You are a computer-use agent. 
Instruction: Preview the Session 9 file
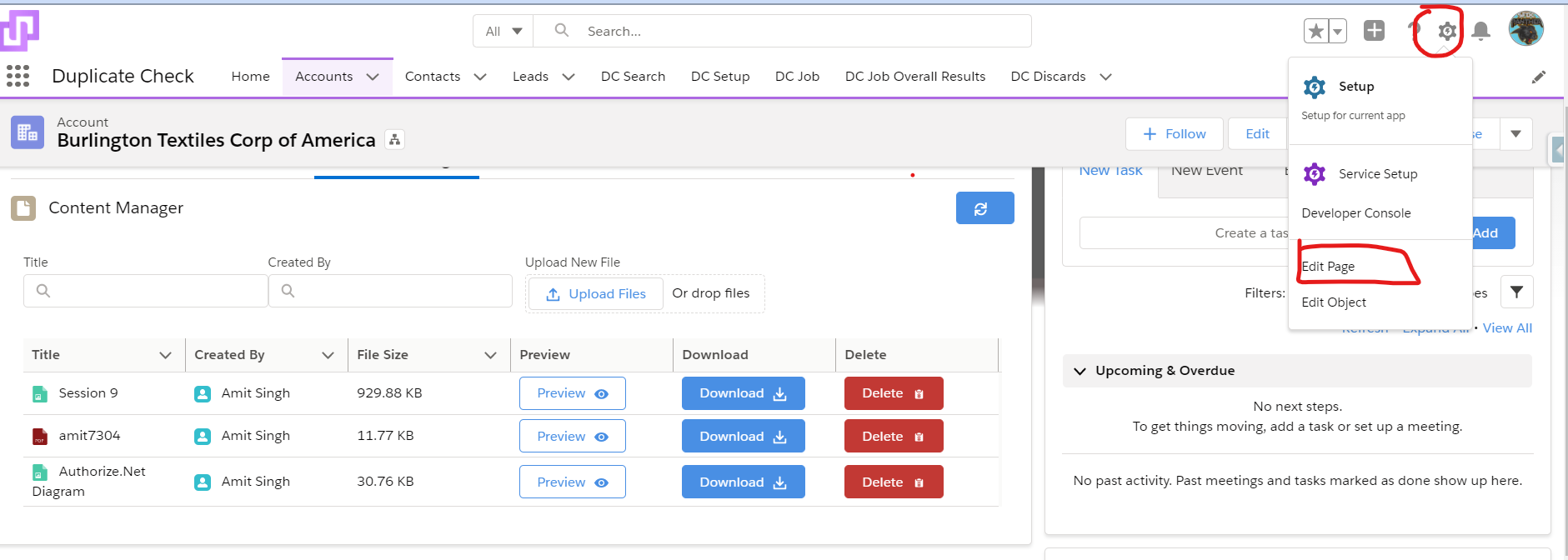(x=572, y=393)
